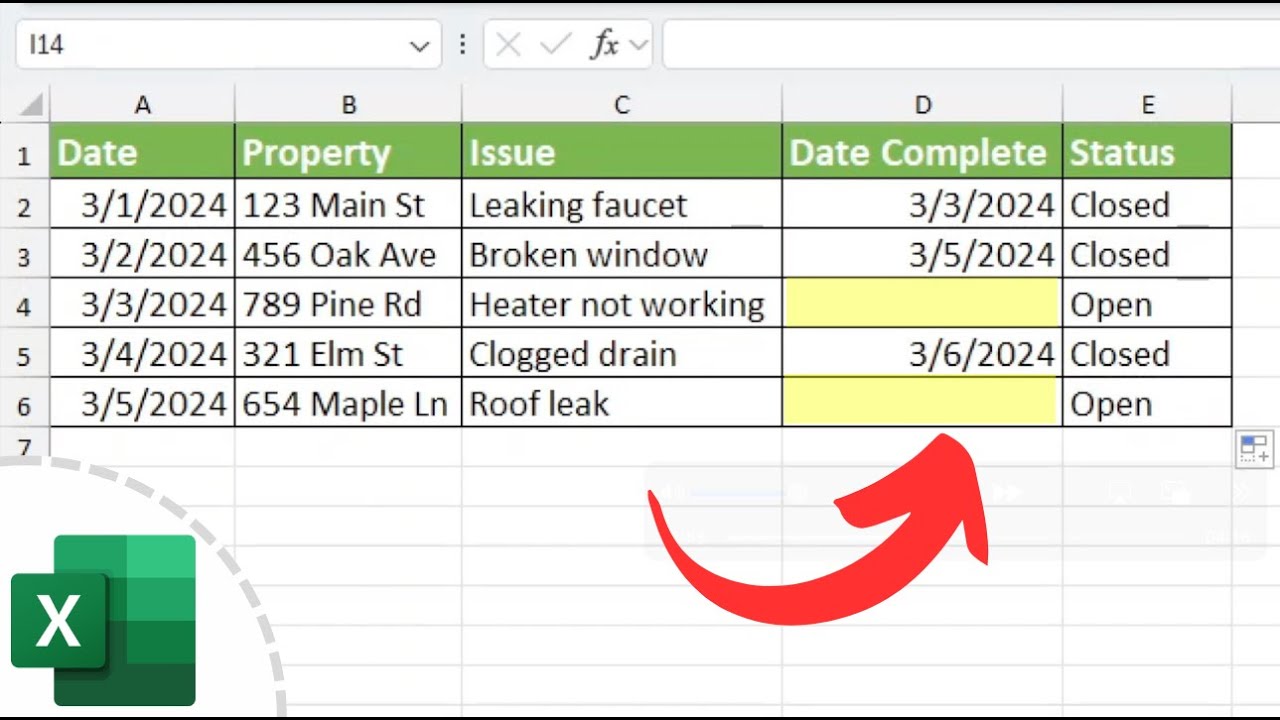Select the Clogged drain cell
The image size is (1280, 720).
tap(622, 355)
